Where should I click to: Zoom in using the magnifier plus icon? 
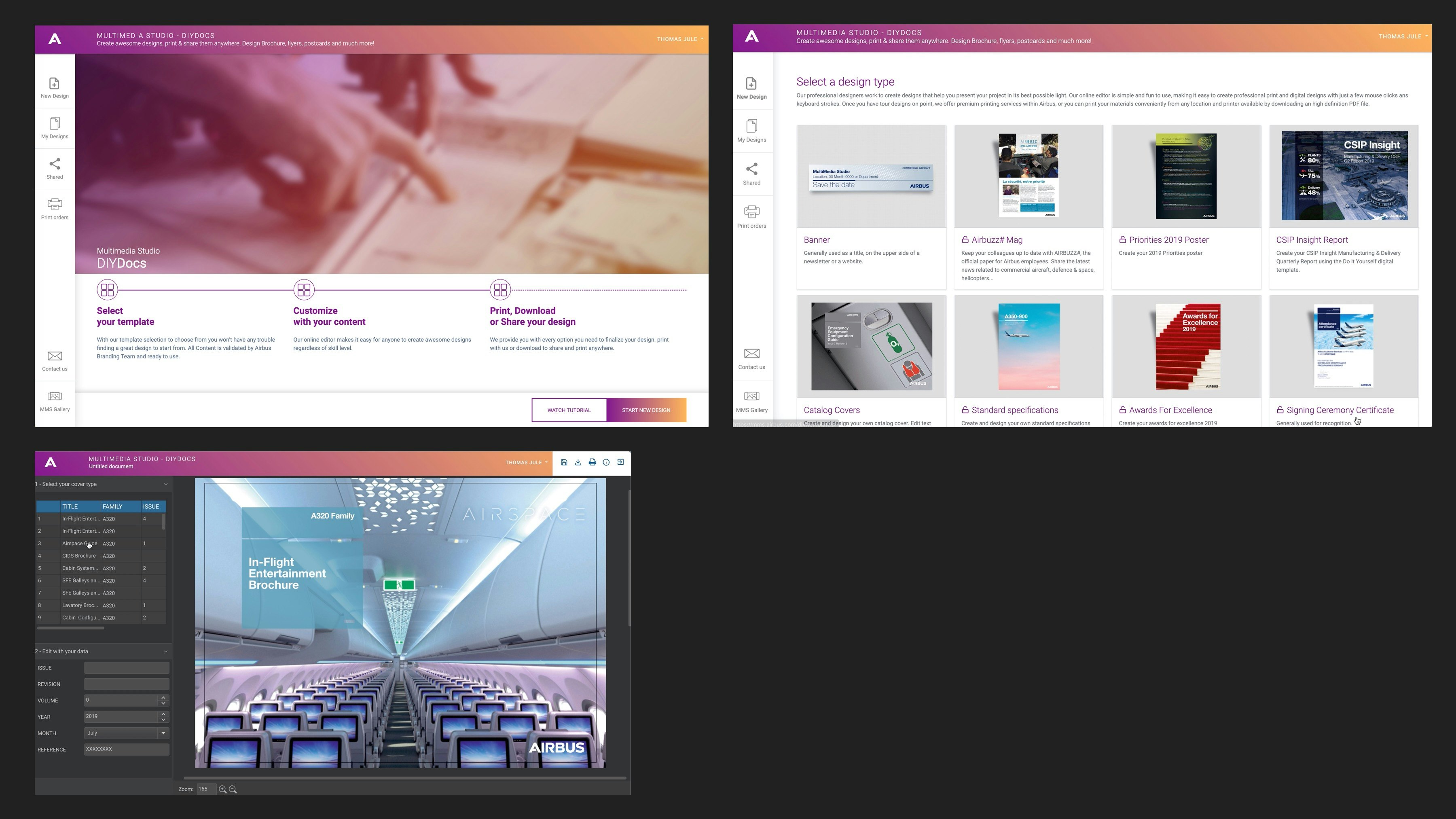pyautogui.click(x=223, y=789)
